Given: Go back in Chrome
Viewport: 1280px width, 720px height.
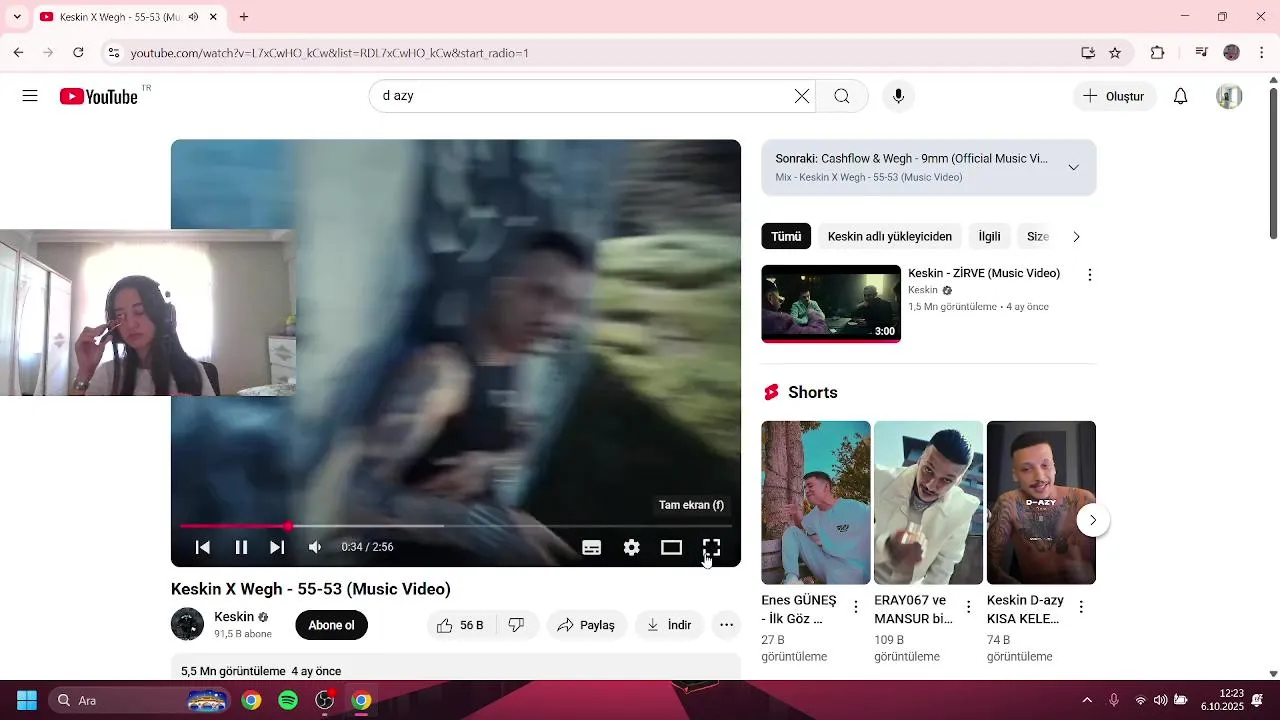Looking at the screenshot, I should (18, 52).
